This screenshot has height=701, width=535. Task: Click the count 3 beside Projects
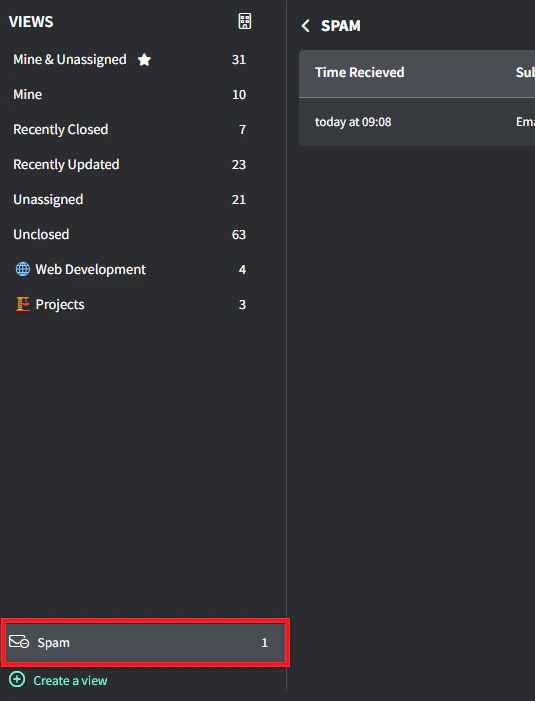[x=242, y=304]
